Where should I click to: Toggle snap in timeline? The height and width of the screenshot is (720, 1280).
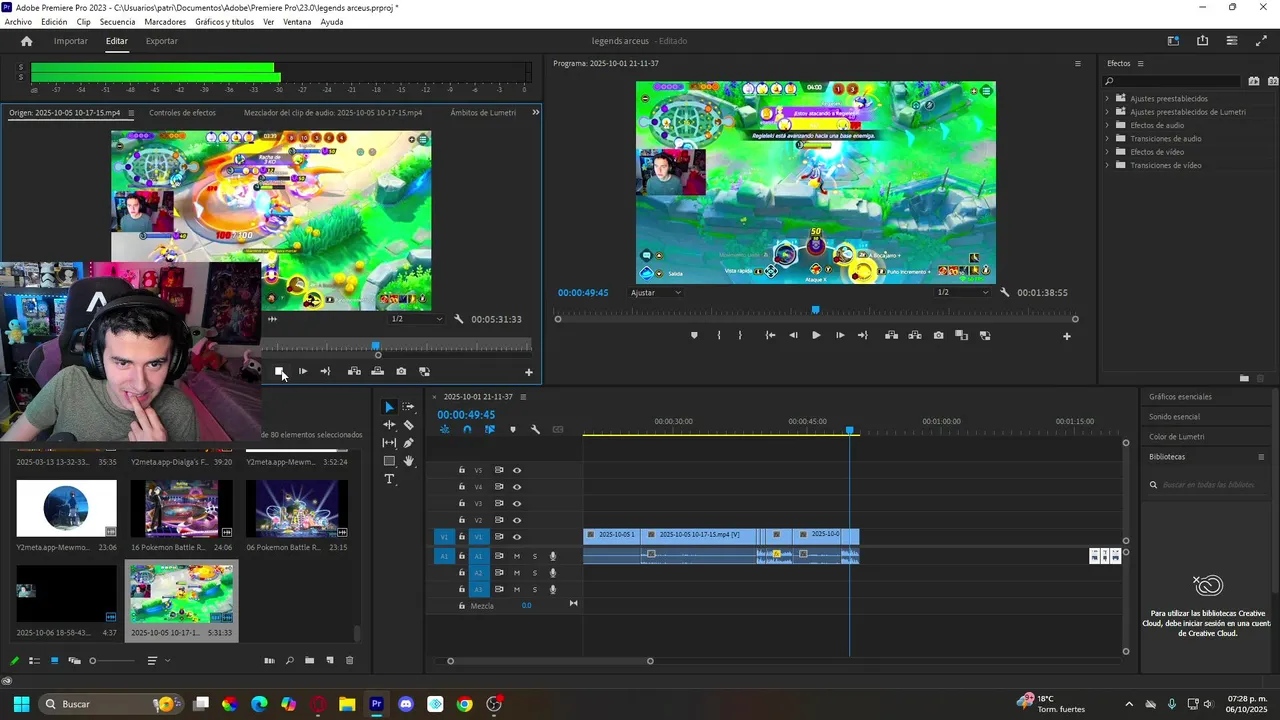pos(467,430)
